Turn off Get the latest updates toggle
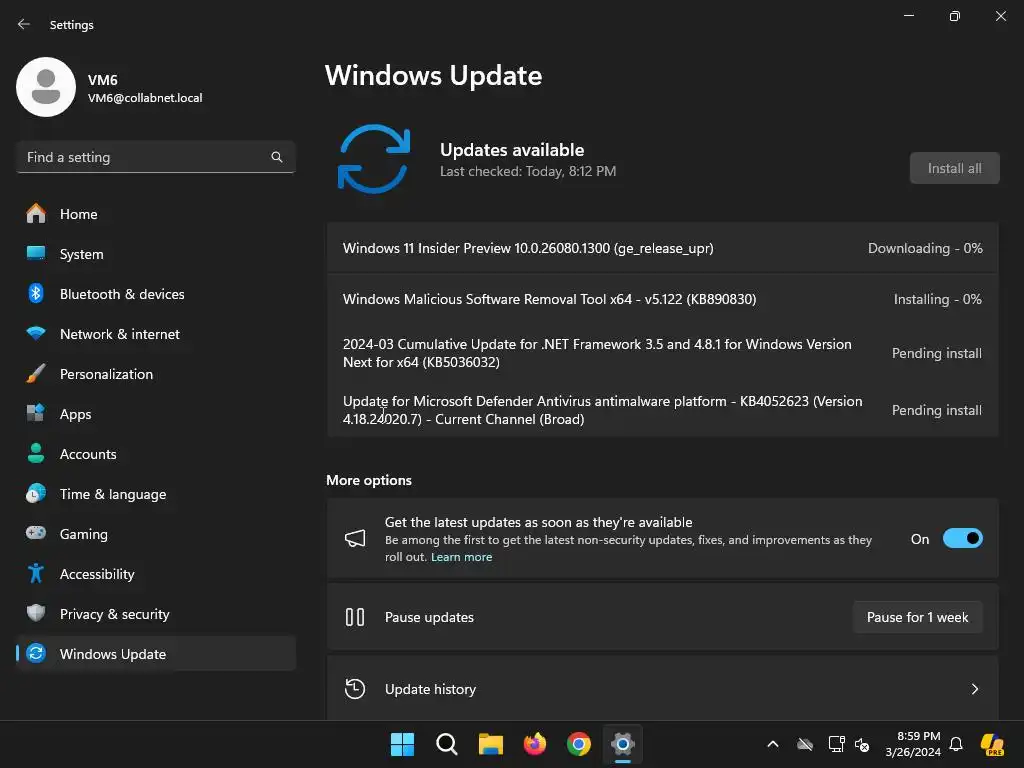The height and width of the screenshot is (768, 1024). click(963, 538)
